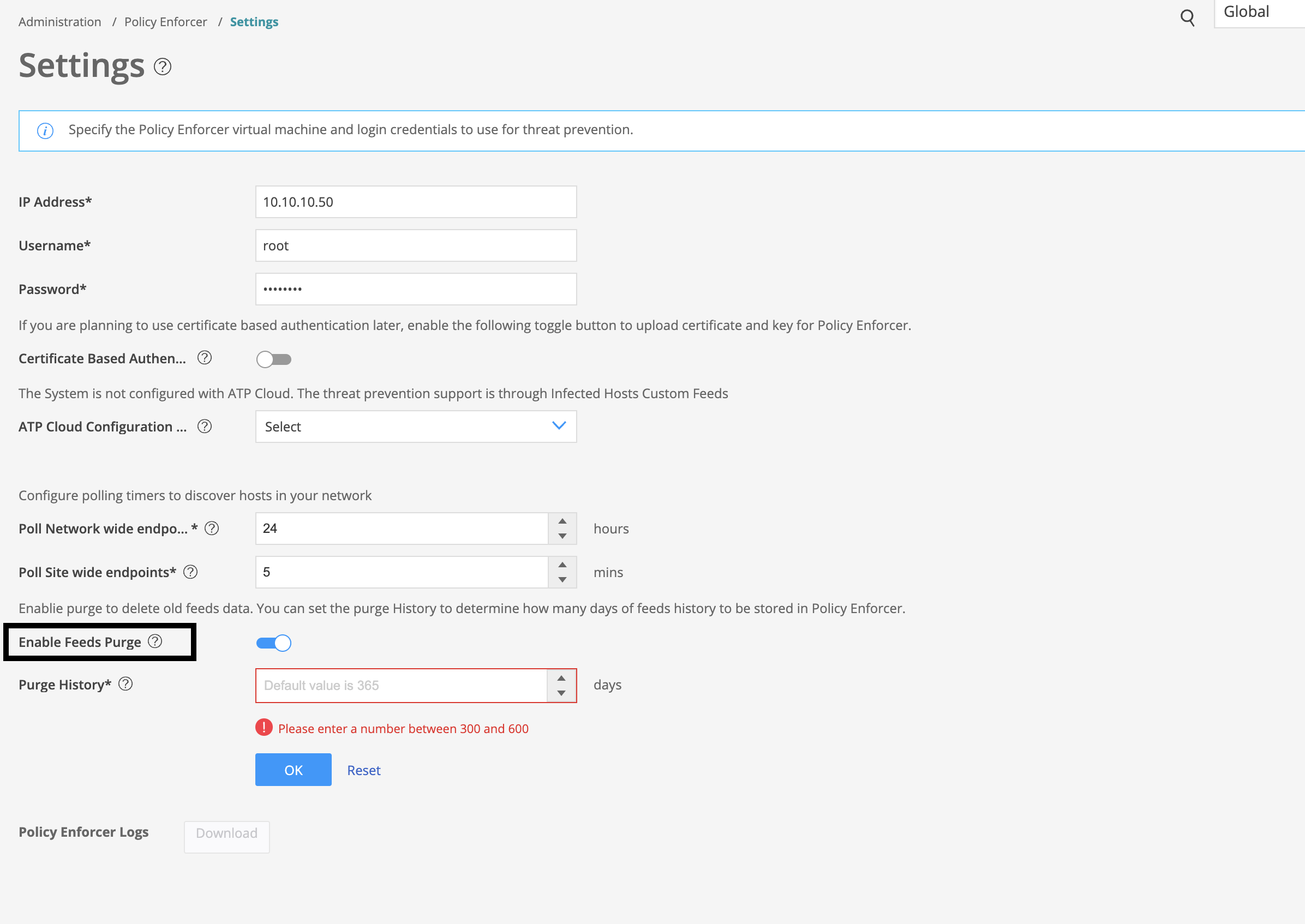Viewport: 1305px width, 924px height.
Task: Disable the Enable Feeds Purge switch
Action: [x=274, y=643]
